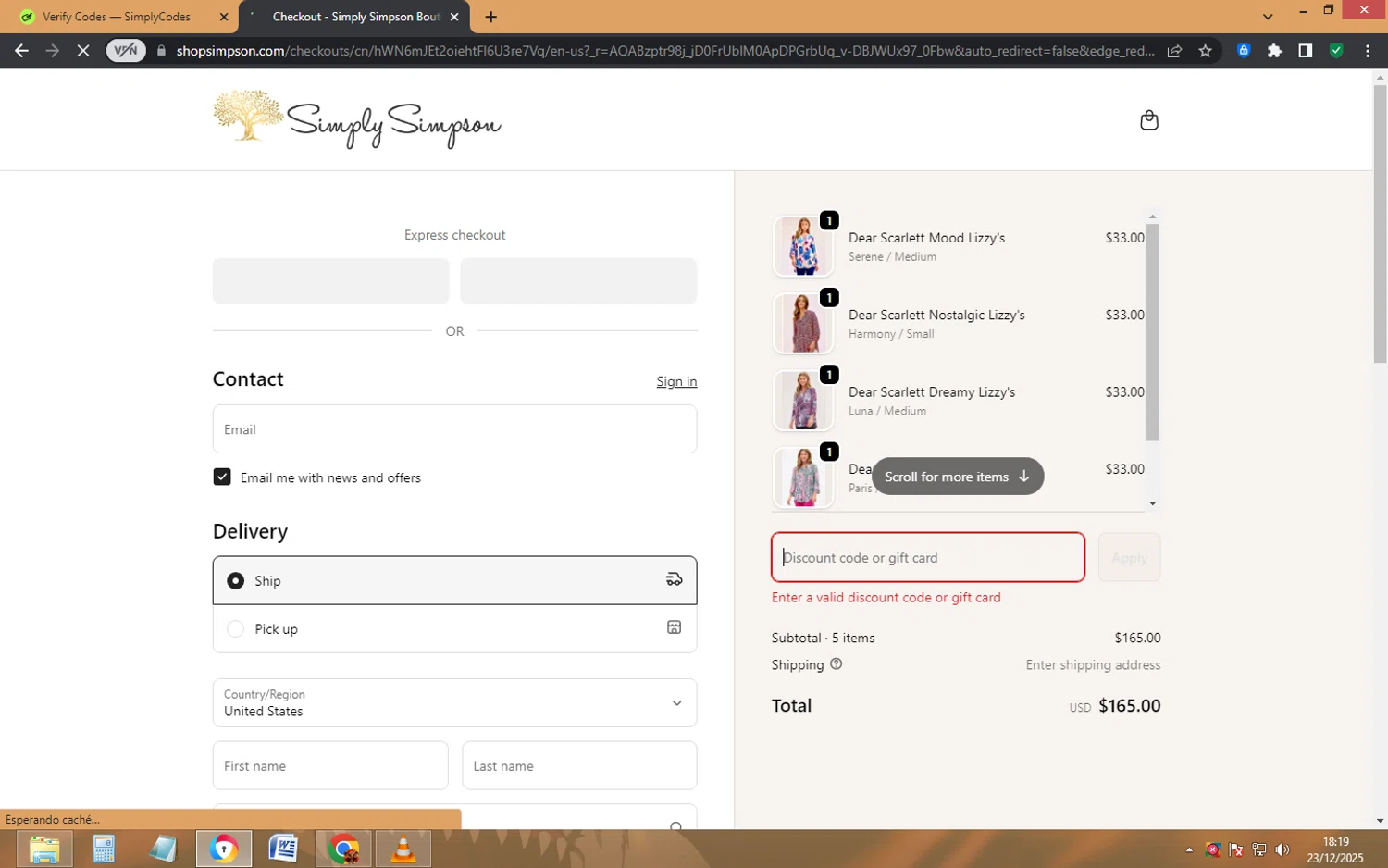
Task: Click the total $165.00 amount
Action: pyautogui.click(x=1129, y=705)
